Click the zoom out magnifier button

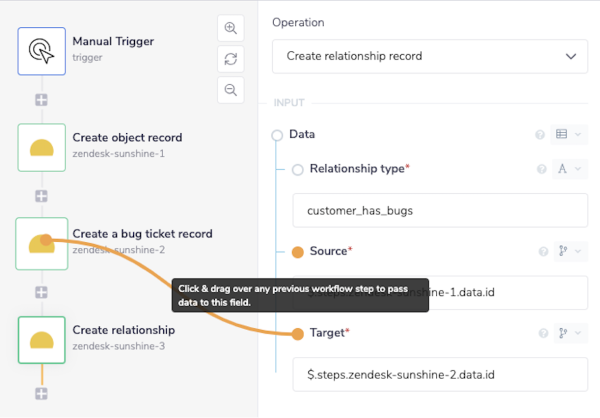click(x=231, y=90)
